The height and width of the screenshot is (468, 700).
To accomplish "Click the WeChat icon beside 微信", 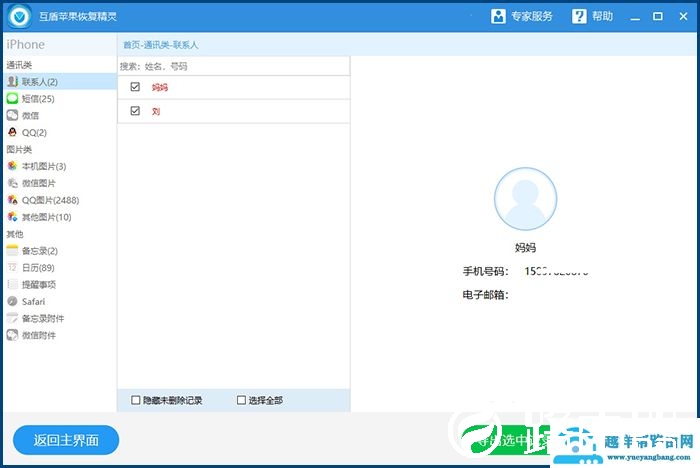I will (12, 115).
